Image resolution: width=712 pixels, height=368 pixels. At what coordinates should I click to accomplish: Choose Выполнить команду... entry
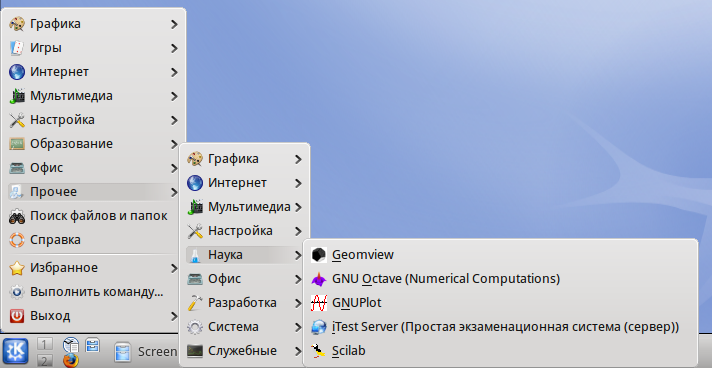point(94,292)
